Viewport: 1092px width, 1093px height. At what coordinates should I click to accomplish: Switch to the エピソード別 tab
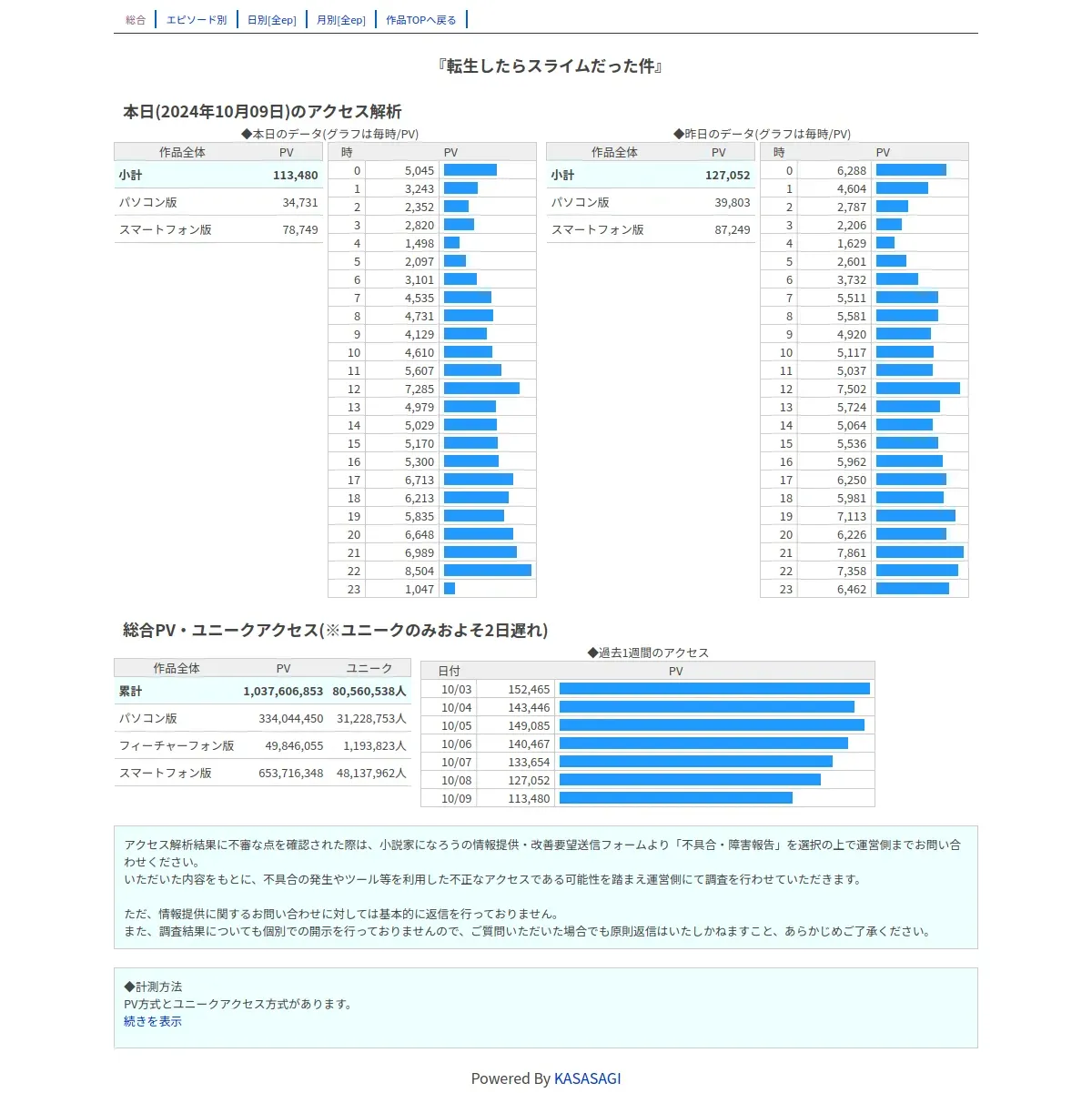point(197,20)
